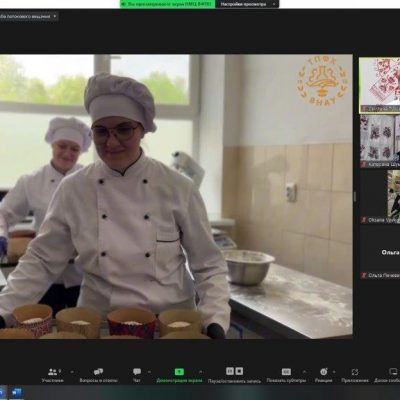Open the View options (Настройки просмотра) dropdown
400x400 pixels.
pos(247,4)
